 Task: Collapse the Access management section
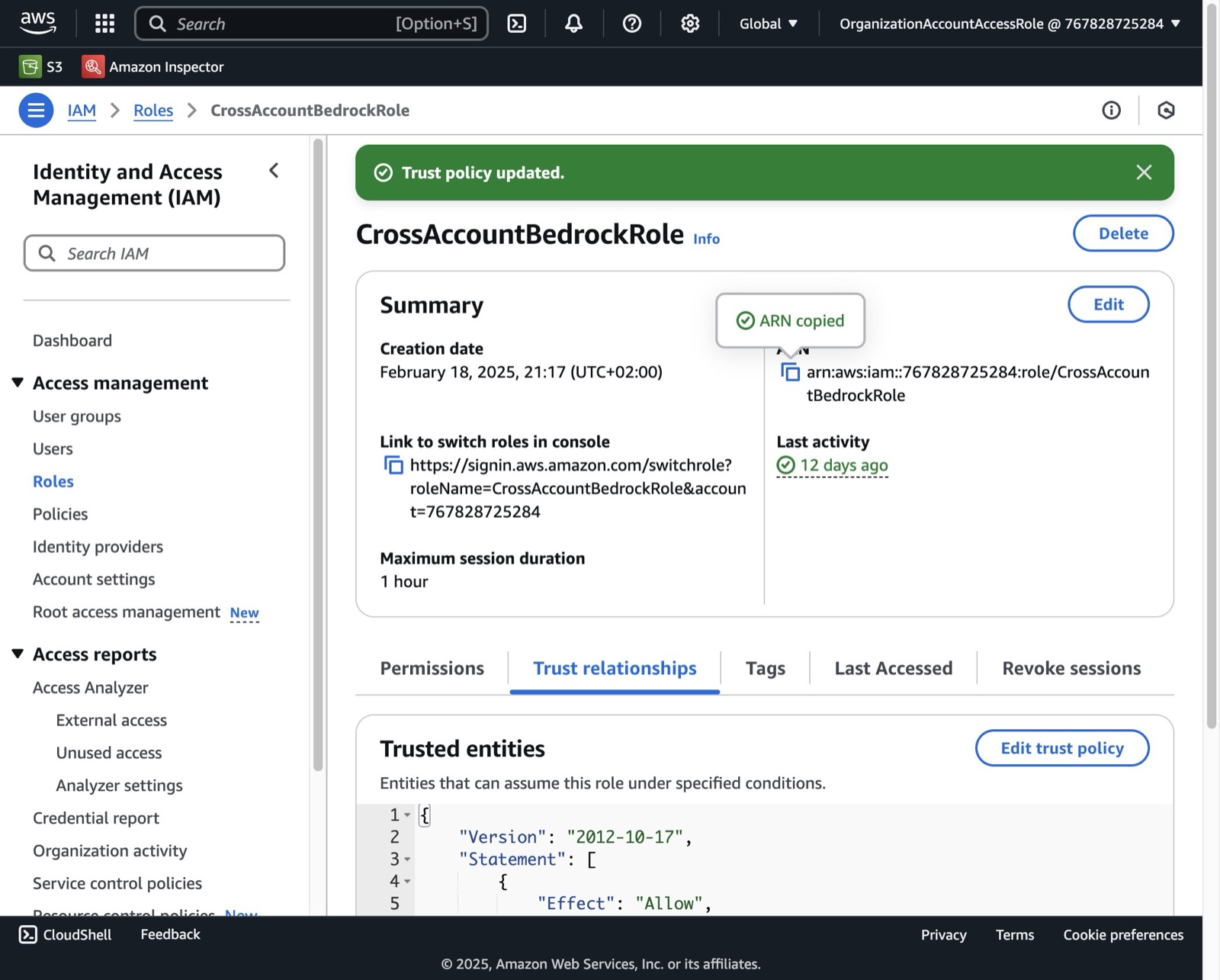[18, 382]
